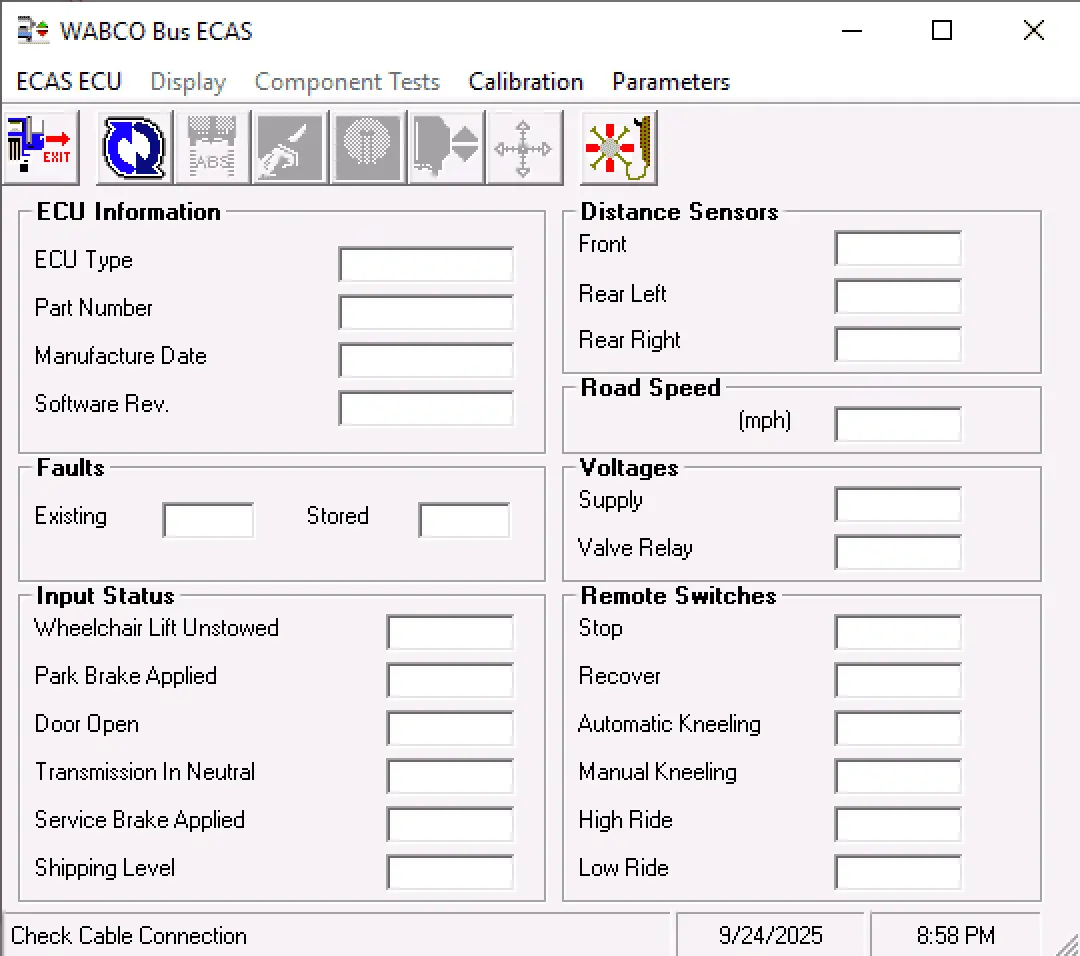Click the window resize grip corner
Image resolution: width=1080 pixels, height=956 pixels.
click(x=1066, y=944)
